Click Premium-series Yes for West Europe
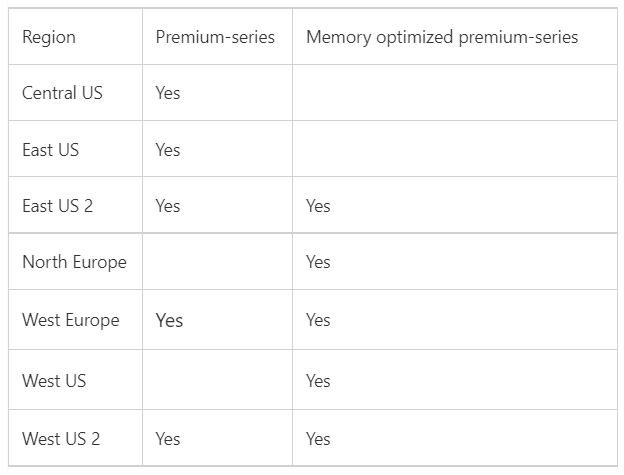 [169, 321]
